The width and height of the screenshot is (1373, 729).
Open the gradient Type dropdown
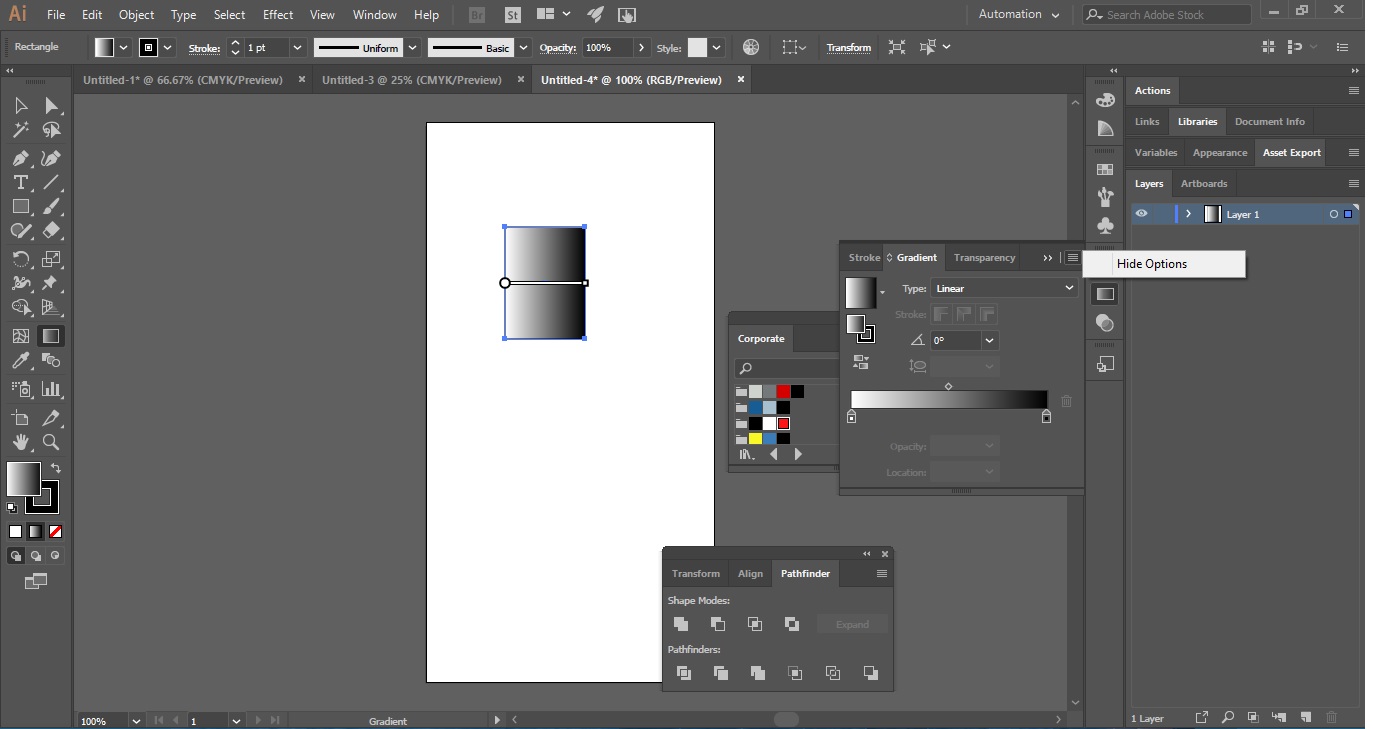coord(1003,288)
